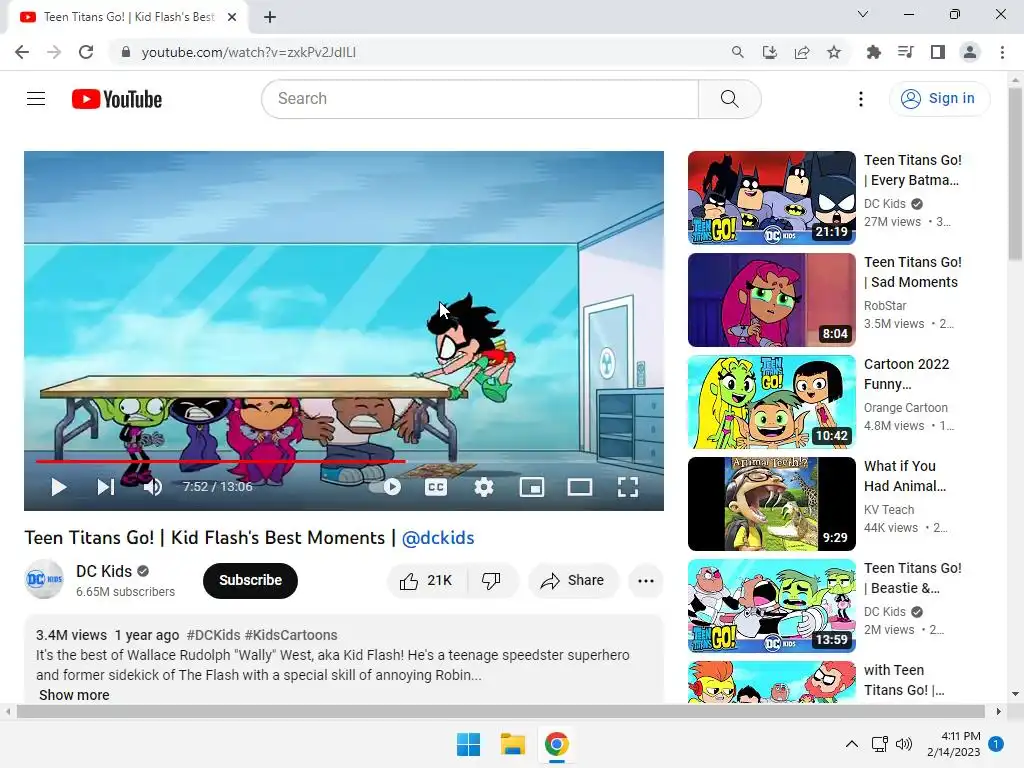Toggle Chrome side panel
The image size is (1024, 768).
938,52
